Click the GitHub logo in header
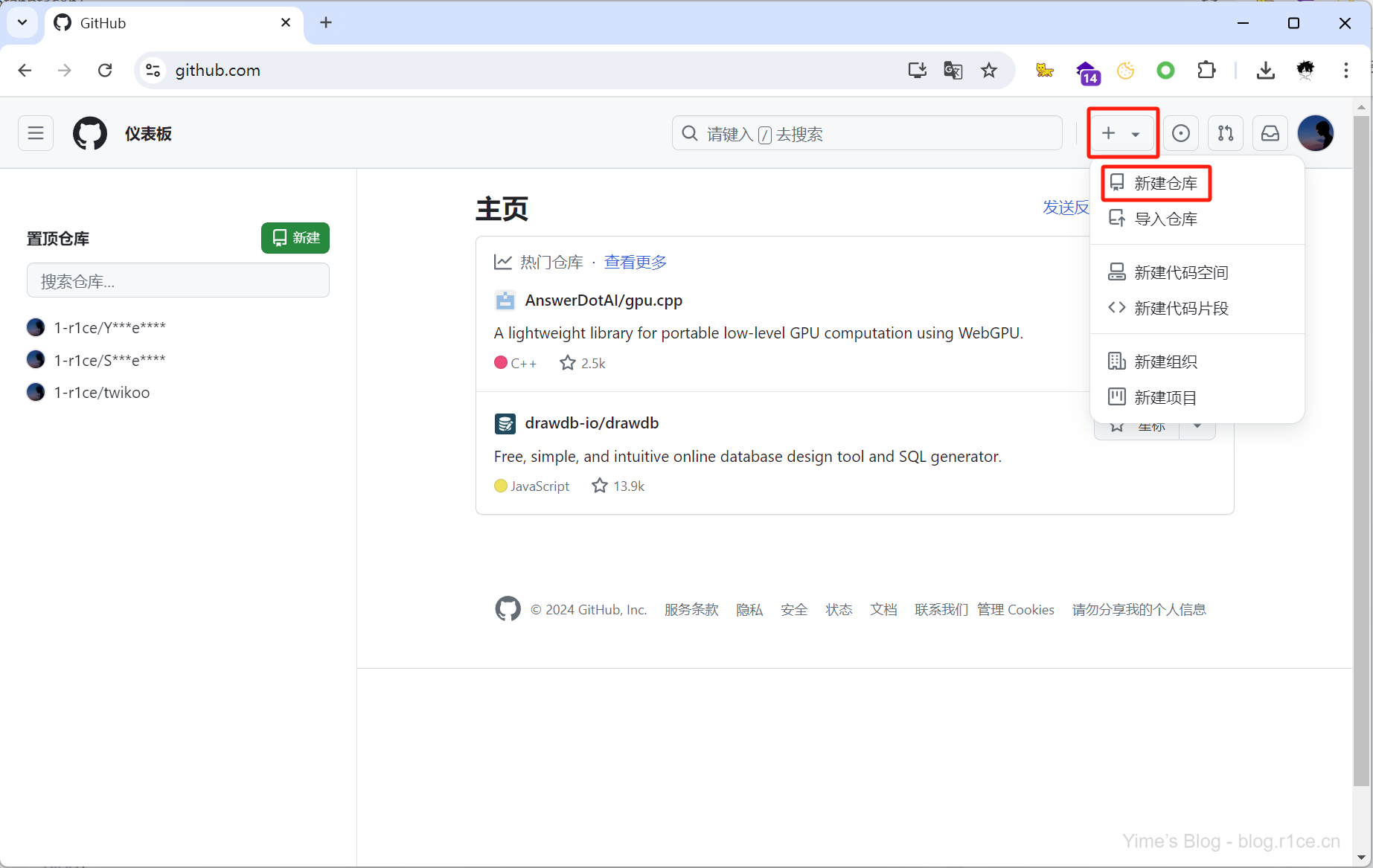Screen dimensions: 1373x868 coord(89,134)
